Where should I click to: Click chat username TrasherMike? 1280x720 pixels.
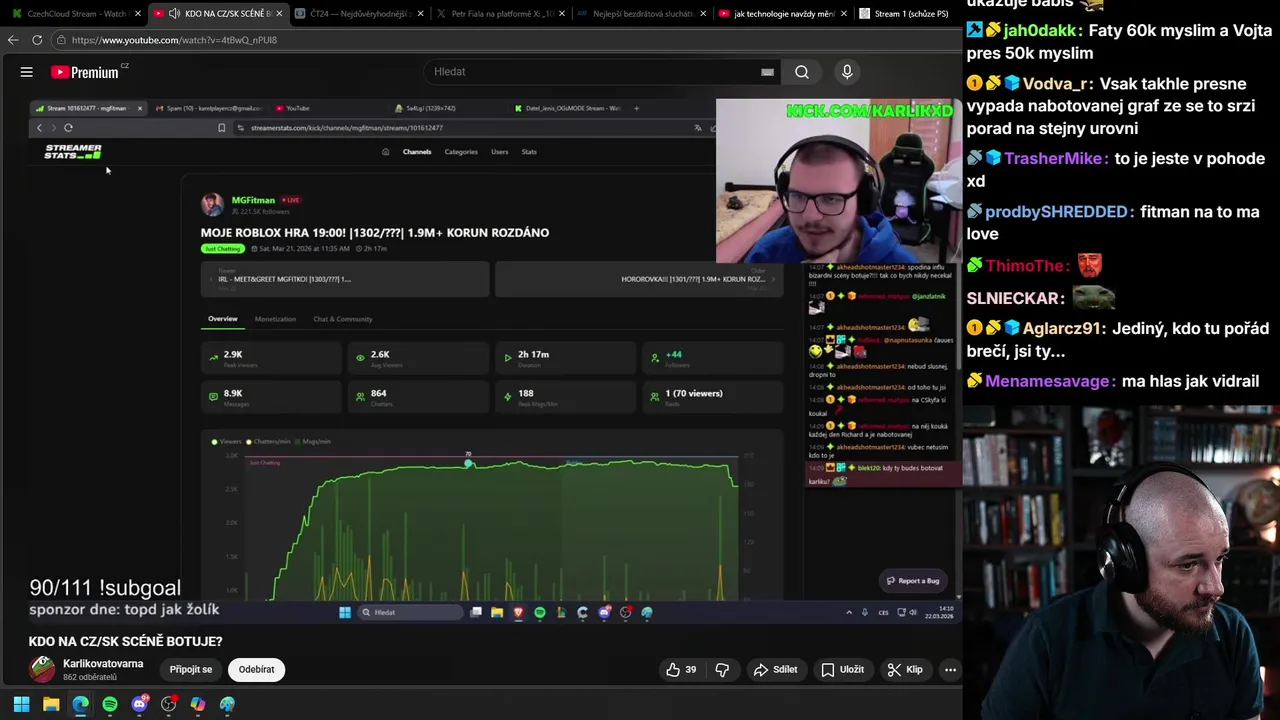(x=1053, y=159)
